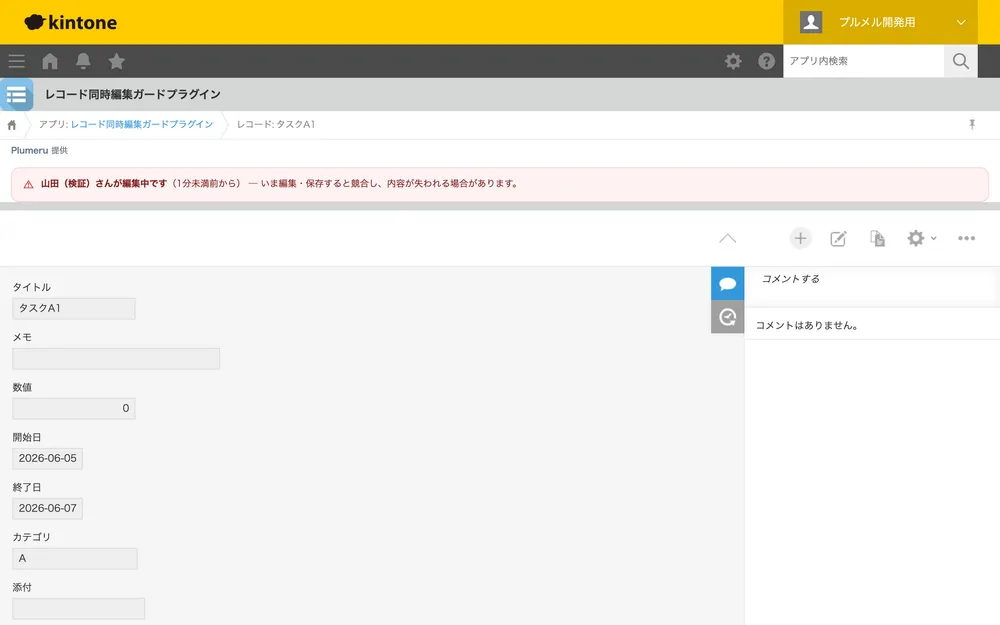The image size is (1000, 625).
Task: Click the start date 2026-06-05
Action: (x=48, y=459)
